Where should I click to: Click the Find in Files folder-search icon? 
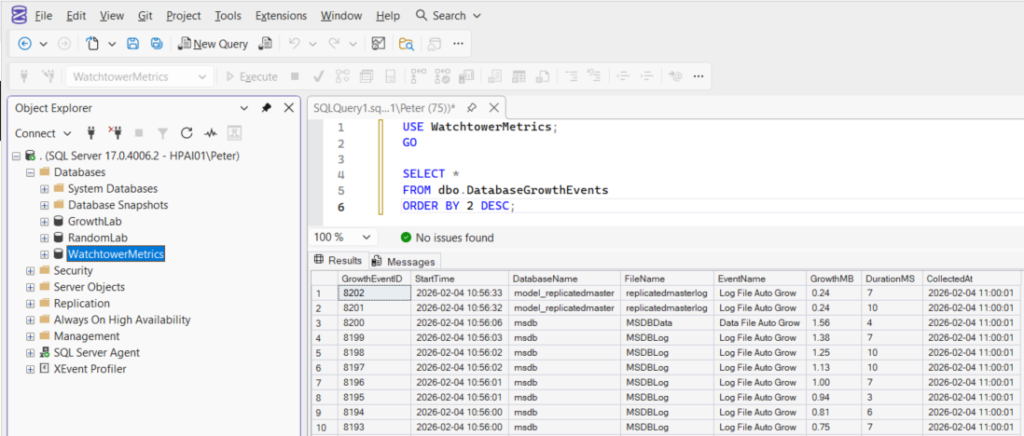point(407,44)
